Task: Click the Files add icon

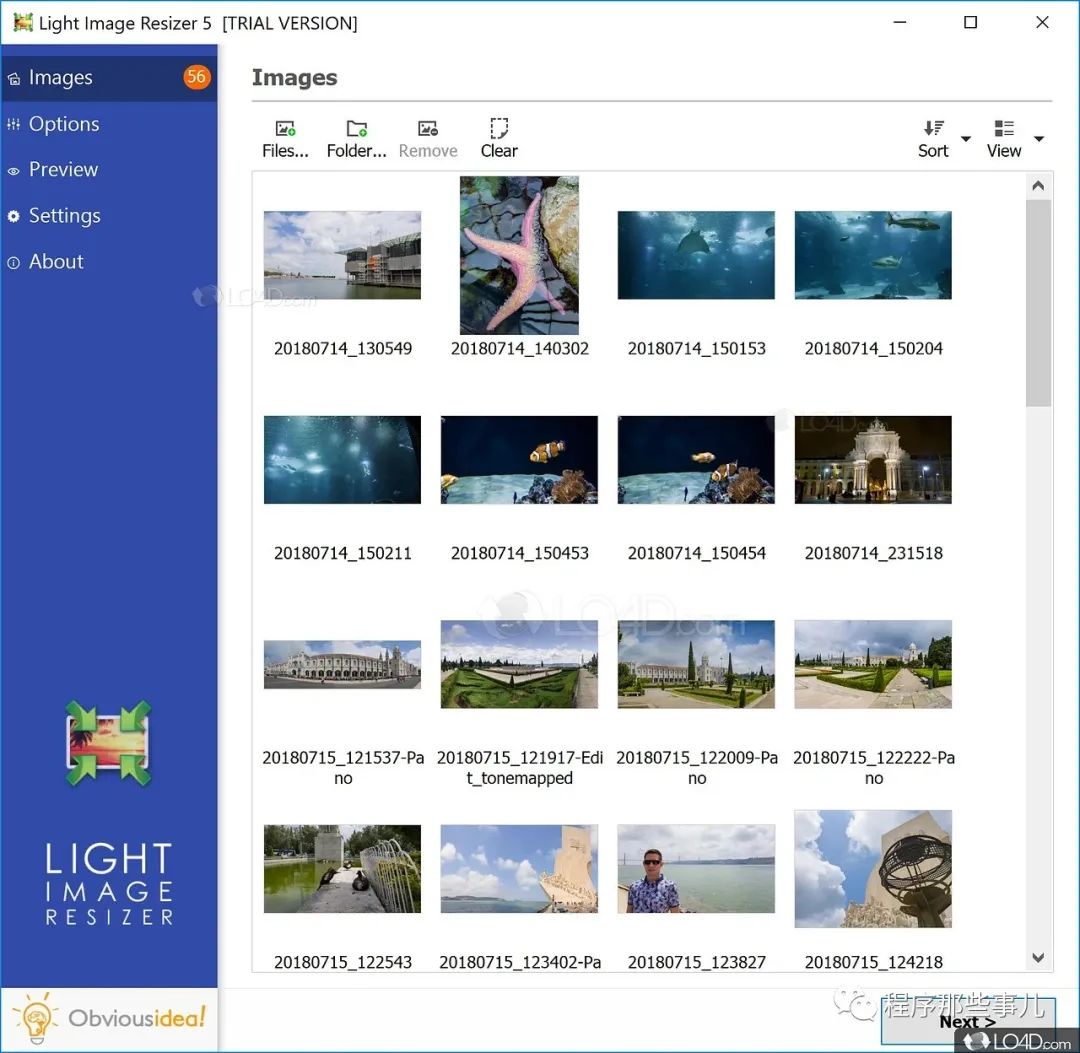Action: 285,129
